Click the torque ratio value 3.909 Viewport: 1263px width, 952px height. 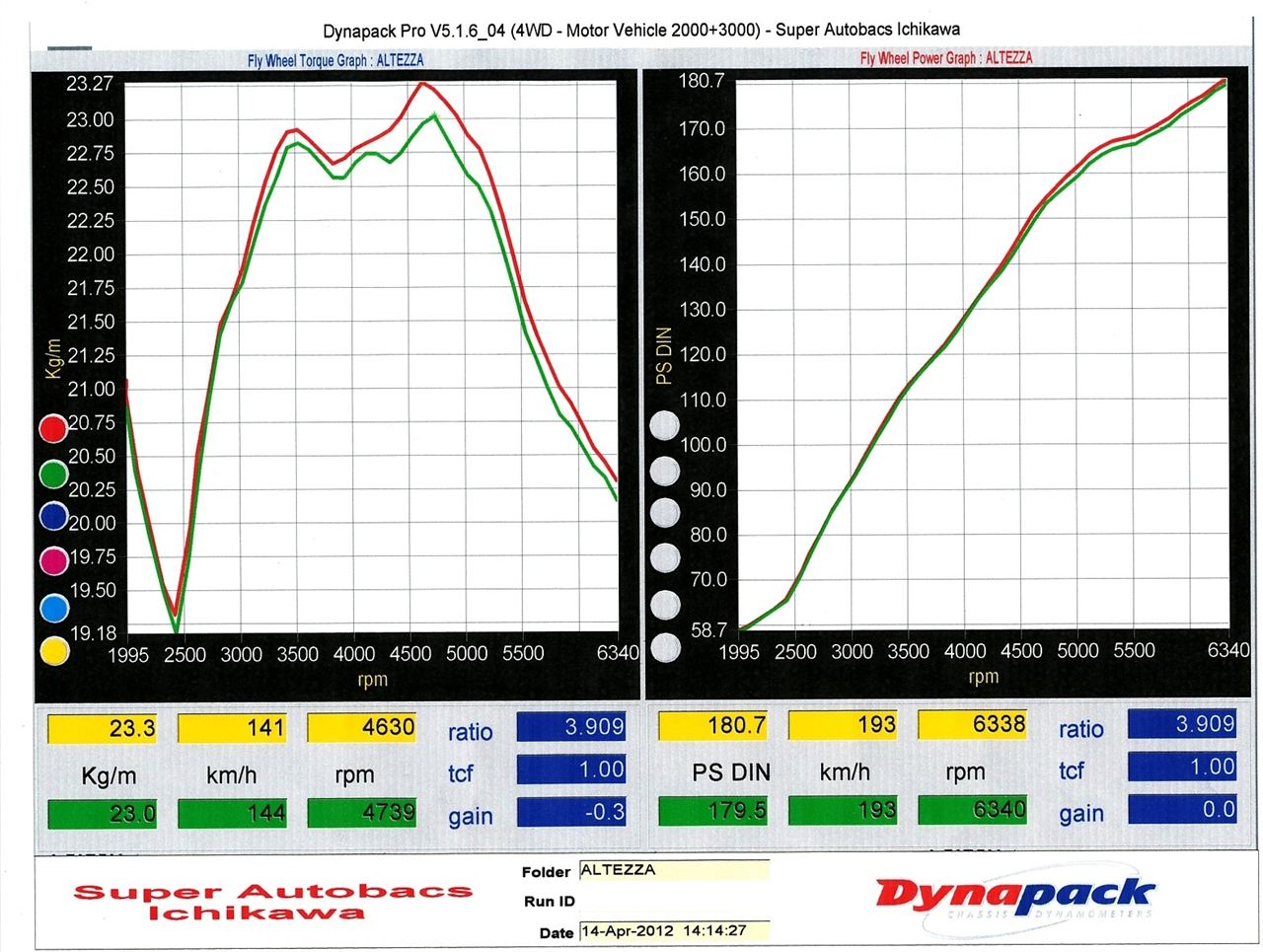(571, 726)
